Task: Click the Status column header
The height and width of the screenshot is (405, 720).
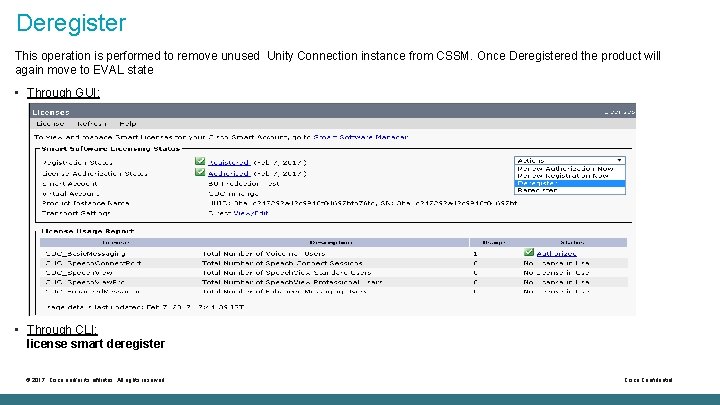Action: pyautogui.click(x=572, y=242)
